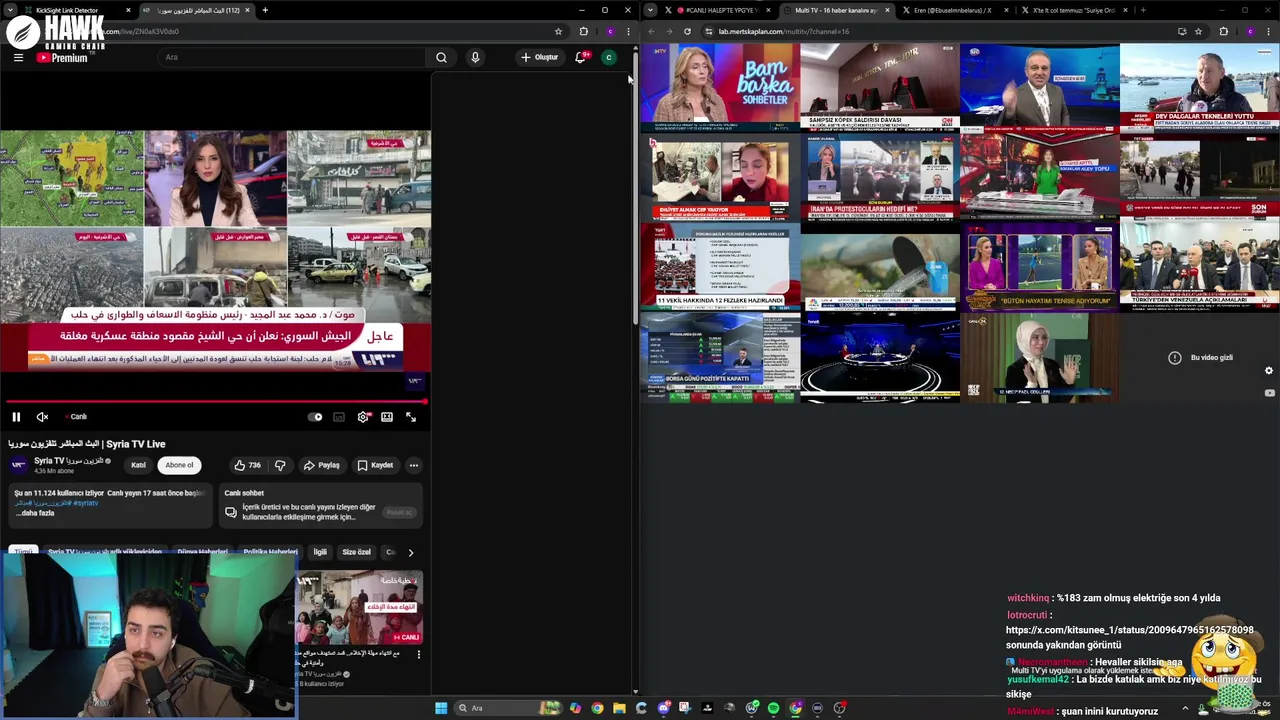Click the red live progress bar
1280x720 pixels.
pos(214,402)
